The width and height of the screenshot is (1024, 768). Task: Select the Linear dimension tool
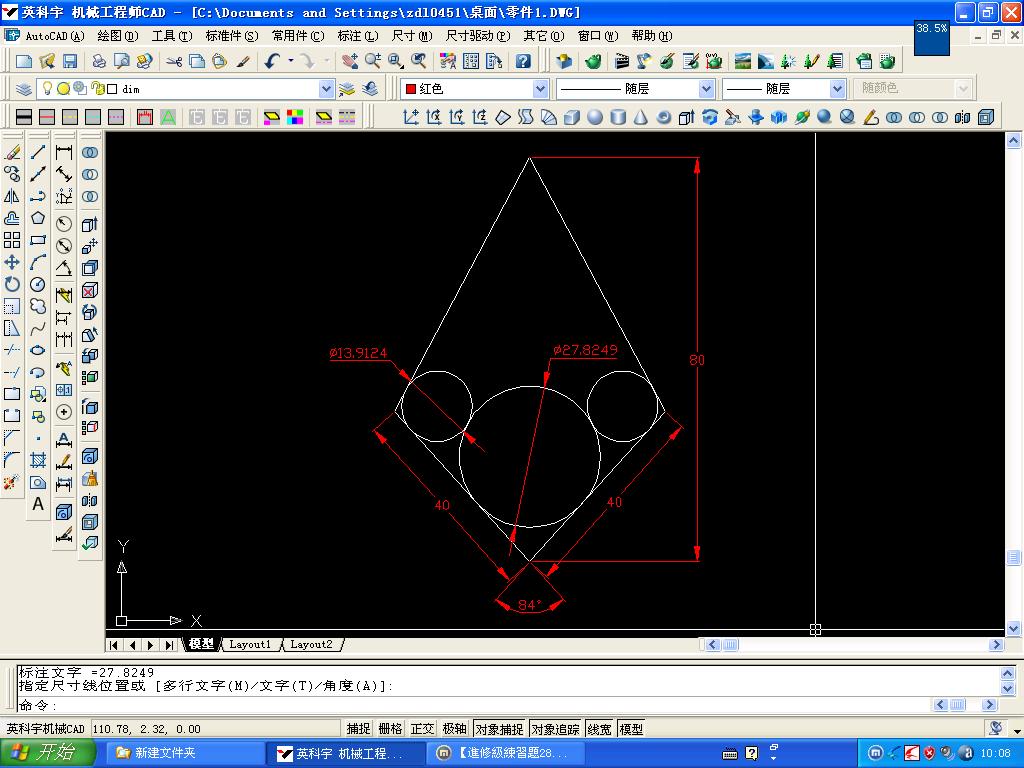[x=64, y=152]
